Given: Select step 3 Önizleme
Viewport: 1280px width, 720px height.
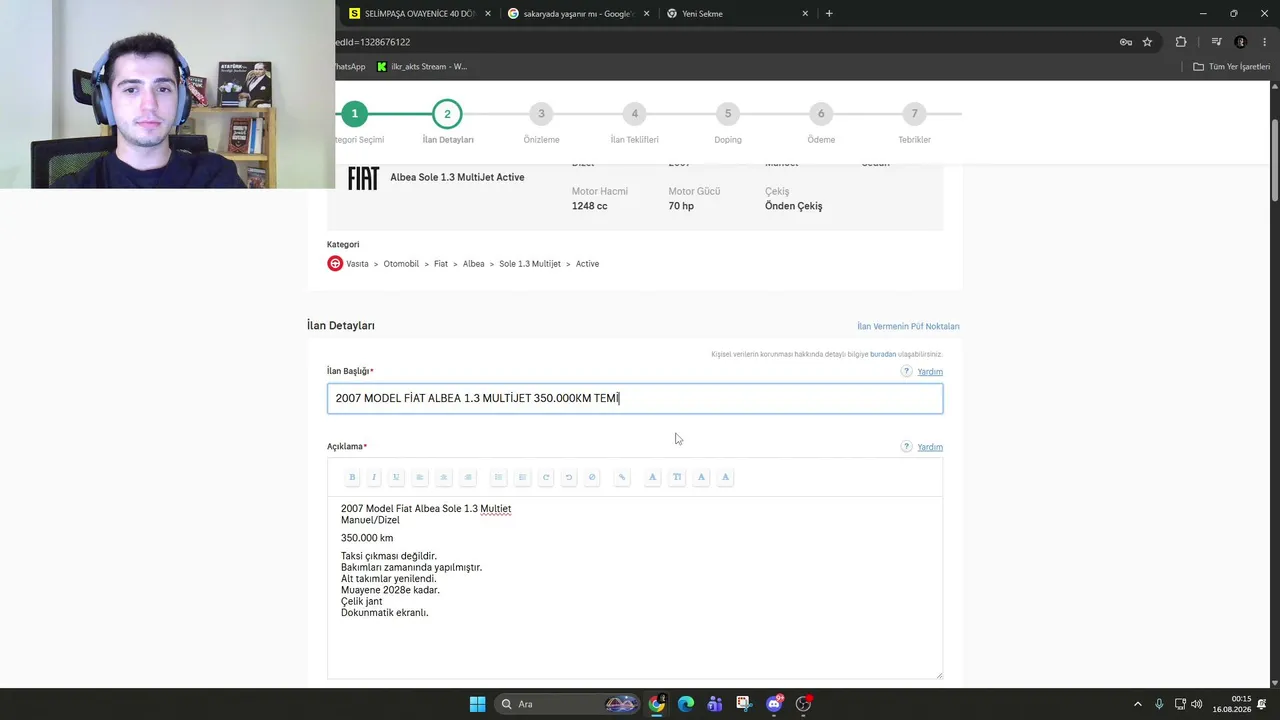Looking at the screenshot, I should click(541, 114).
